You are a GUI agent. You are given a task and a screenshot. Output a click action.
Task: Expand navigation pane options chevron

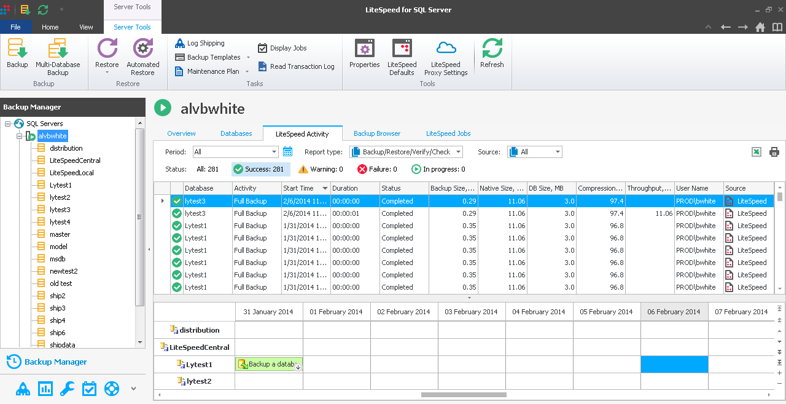click(x=133, y=388)
